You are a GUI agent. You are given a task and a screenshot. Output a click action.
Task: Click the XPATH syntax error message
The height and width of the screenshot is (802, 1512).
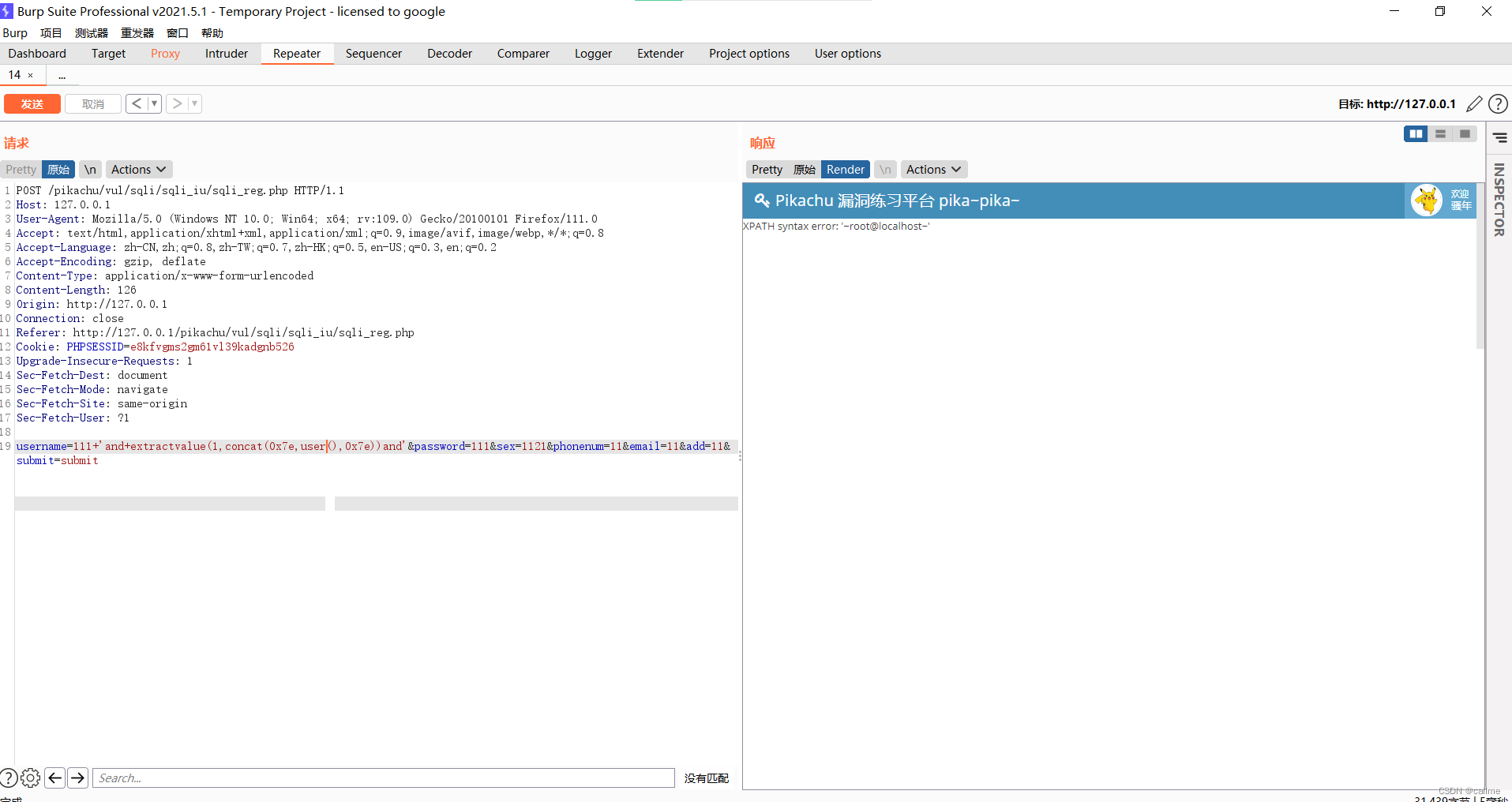pos(836,227)
